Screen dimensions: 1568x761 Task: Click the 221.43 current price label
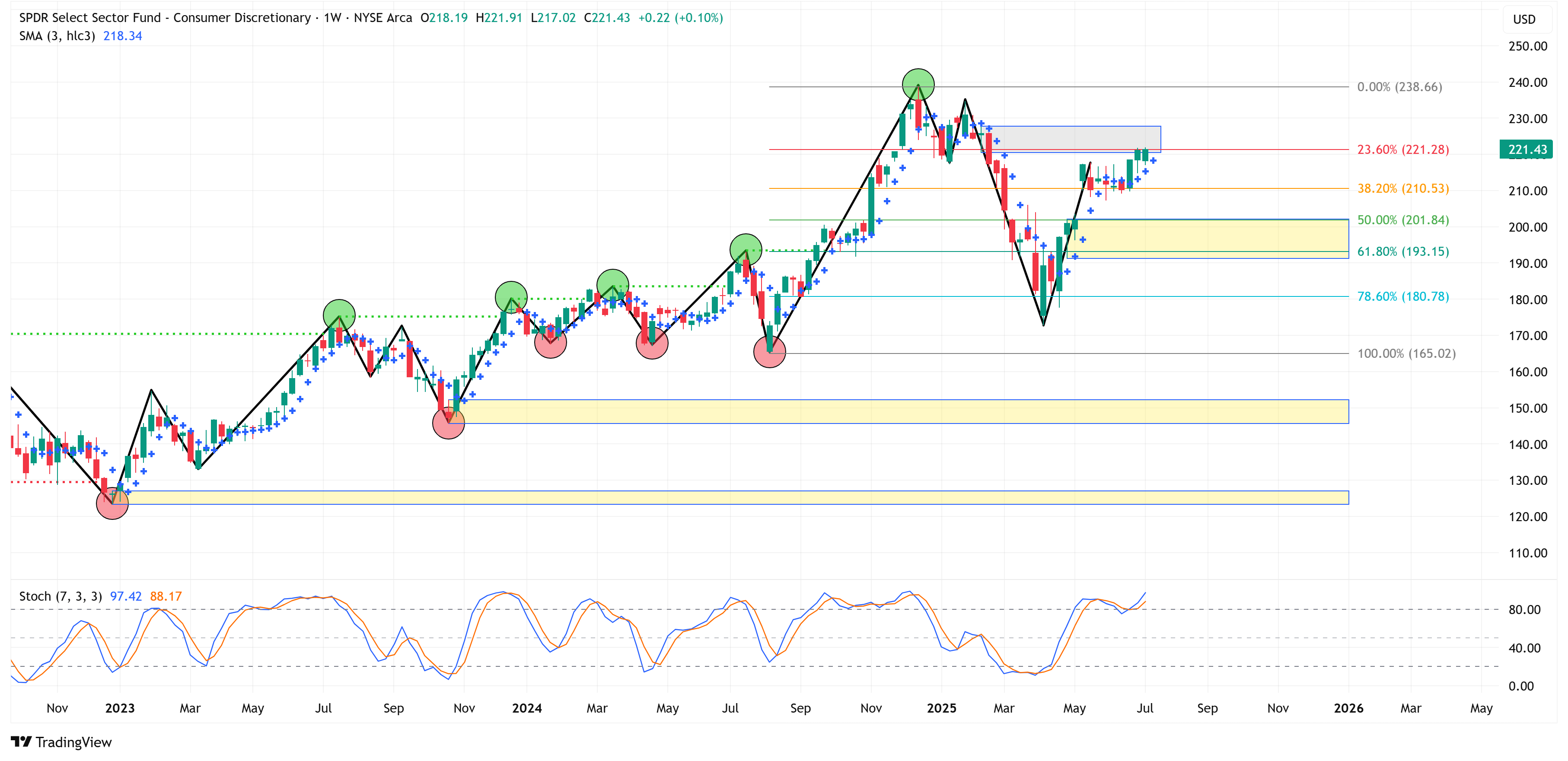1527,149
